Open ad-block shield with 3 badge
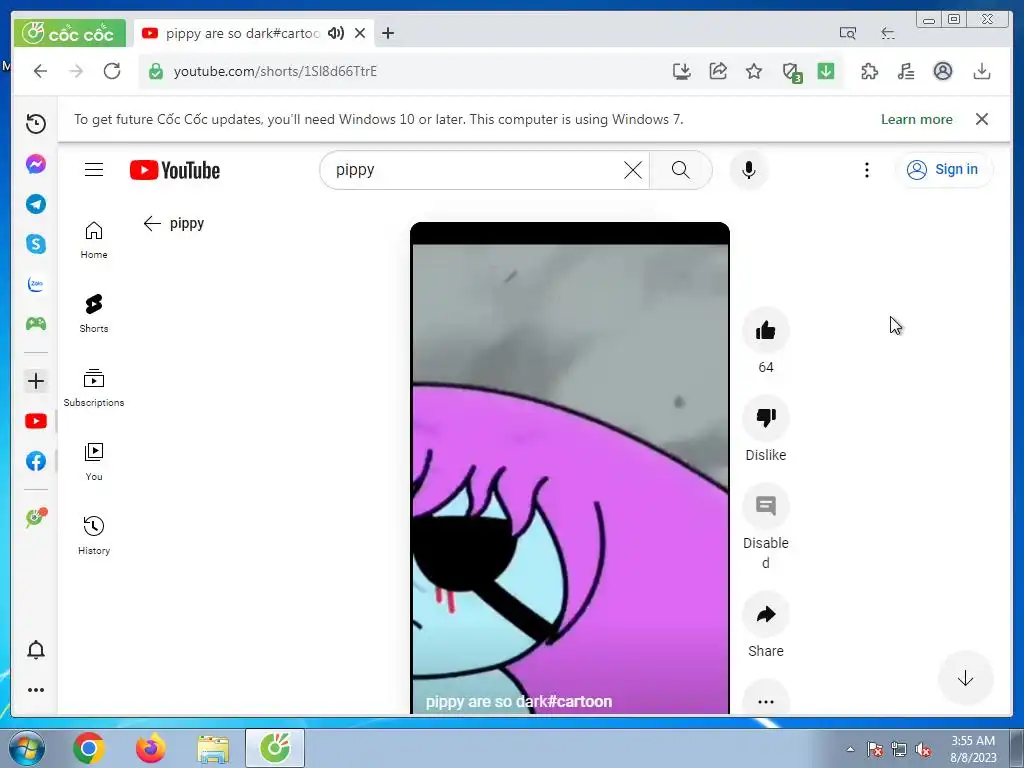This screenshot has width=1024, height=768. click(x=792, y=72)
